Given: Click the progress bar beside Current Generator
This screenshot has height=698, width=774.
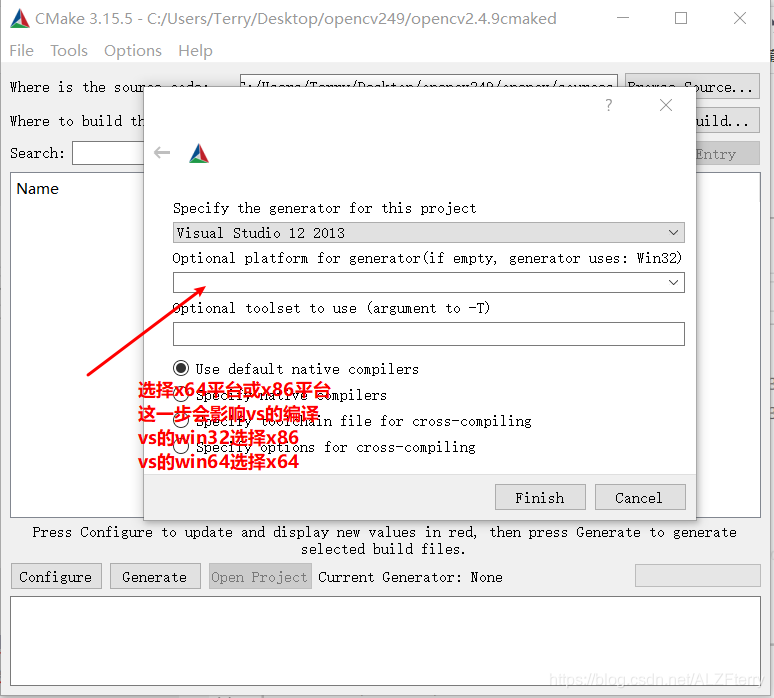Looking at the screenshot, I should coord(697,576).
